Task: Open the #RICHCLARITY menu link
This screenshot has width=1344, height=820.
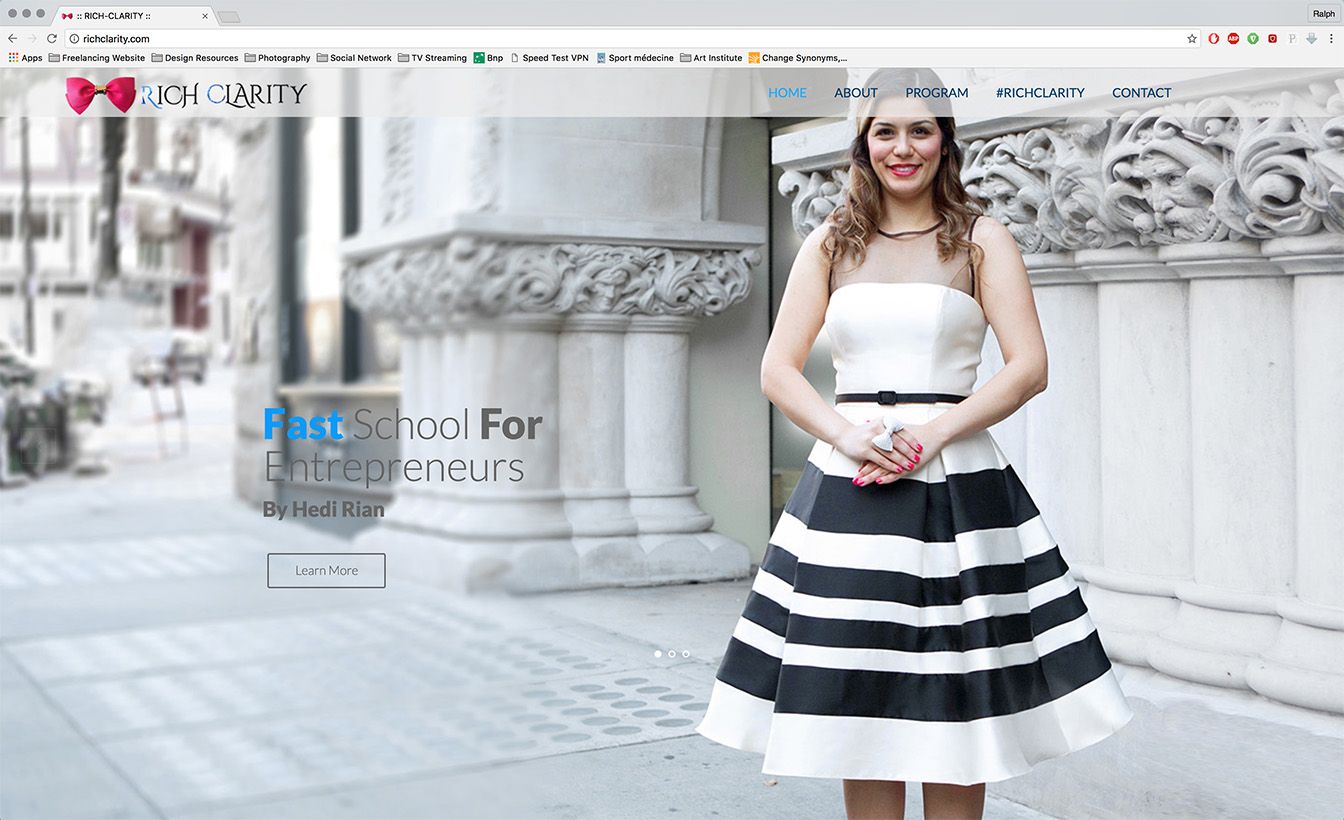Action: [1040, 93]
